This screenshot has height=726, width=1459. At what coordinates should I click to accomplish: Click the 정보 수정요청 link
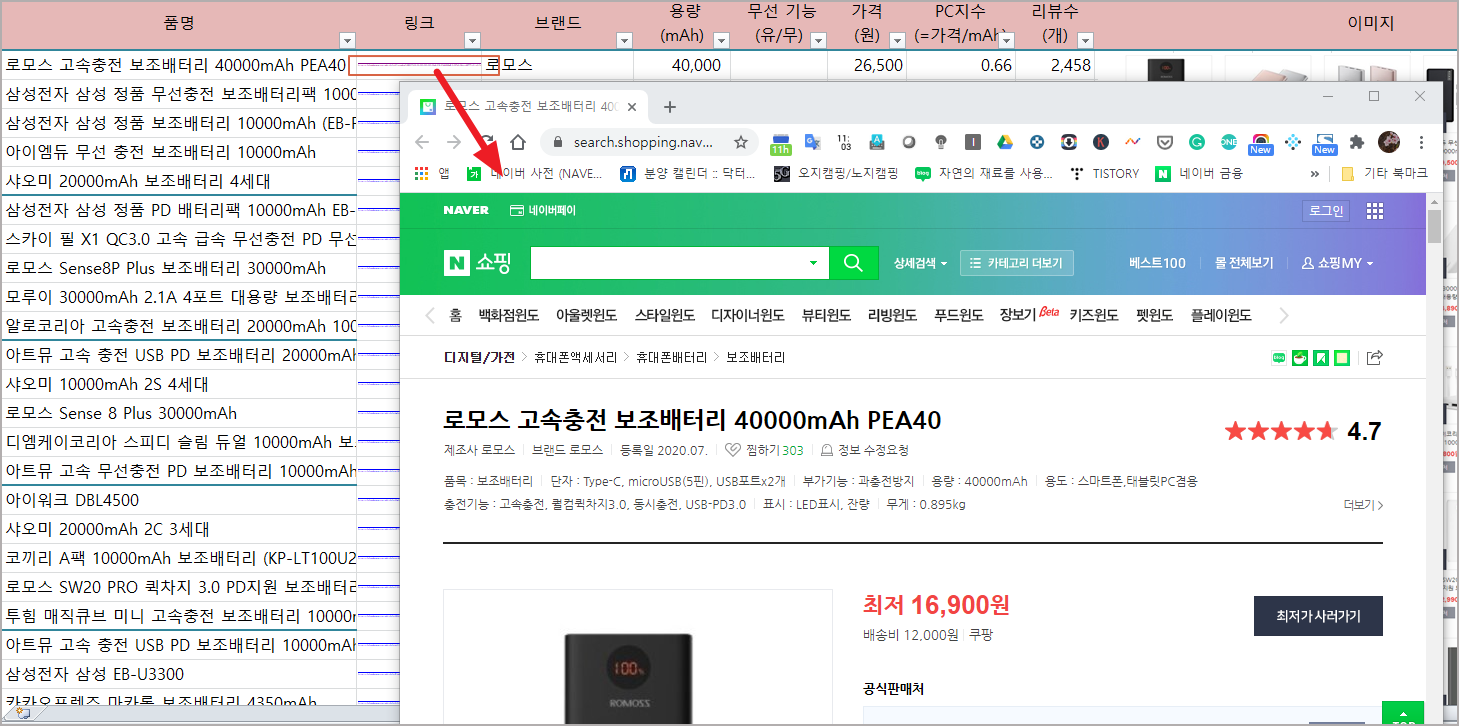[x=864, y=450]
